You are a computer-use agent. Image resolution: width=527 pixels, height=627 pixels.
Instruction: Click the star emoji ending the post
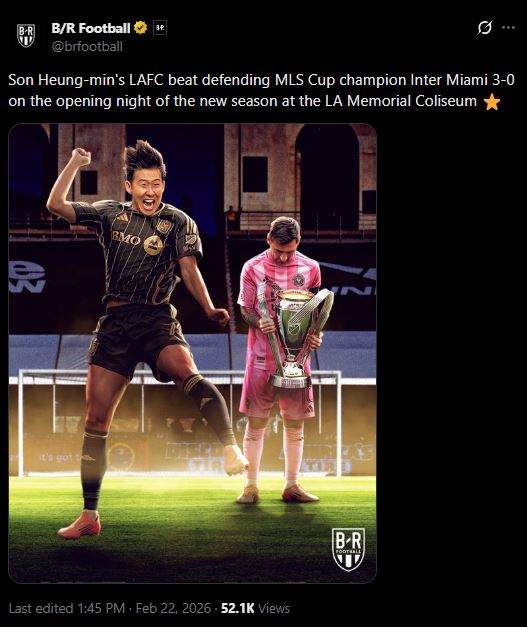click(x=492, y=102)
